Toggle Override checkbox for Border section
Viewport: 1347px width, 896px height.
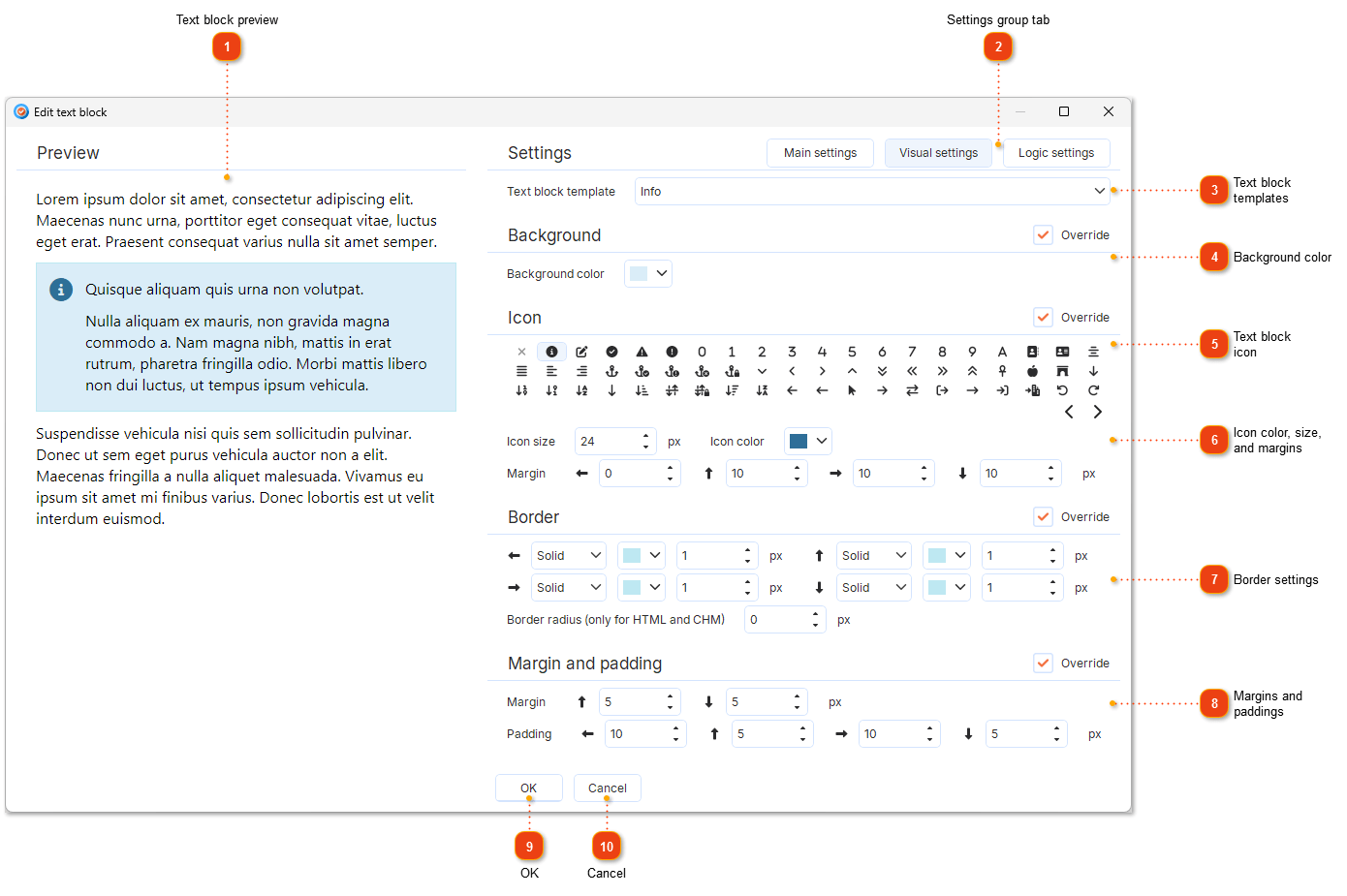click(x=1043, y=516)
